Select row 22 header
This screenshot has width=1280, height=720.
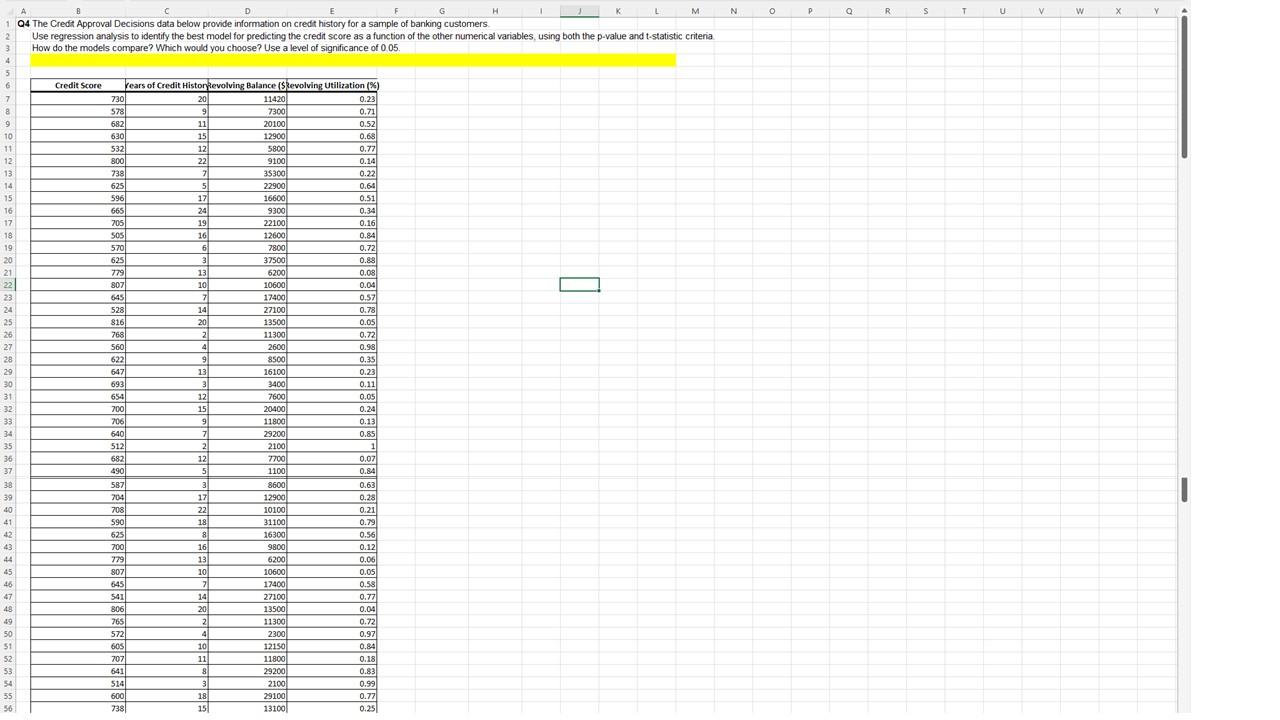pos(8,285)
